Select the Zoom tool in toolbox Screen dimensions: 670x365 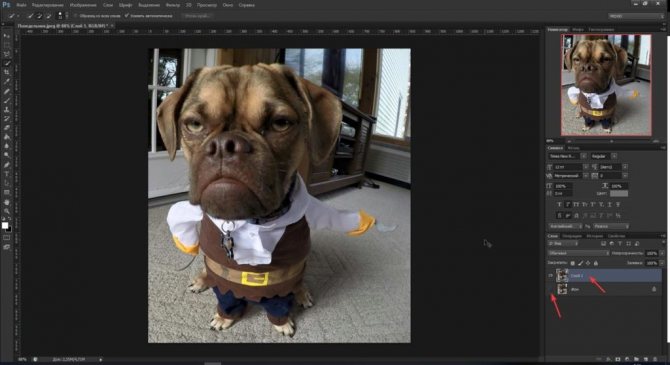point(7,211)
